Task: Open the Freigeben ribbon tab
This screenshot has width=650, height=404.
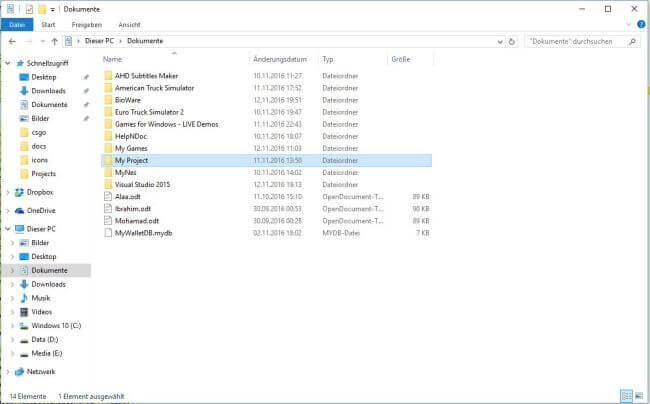Action: pos(87,25)
